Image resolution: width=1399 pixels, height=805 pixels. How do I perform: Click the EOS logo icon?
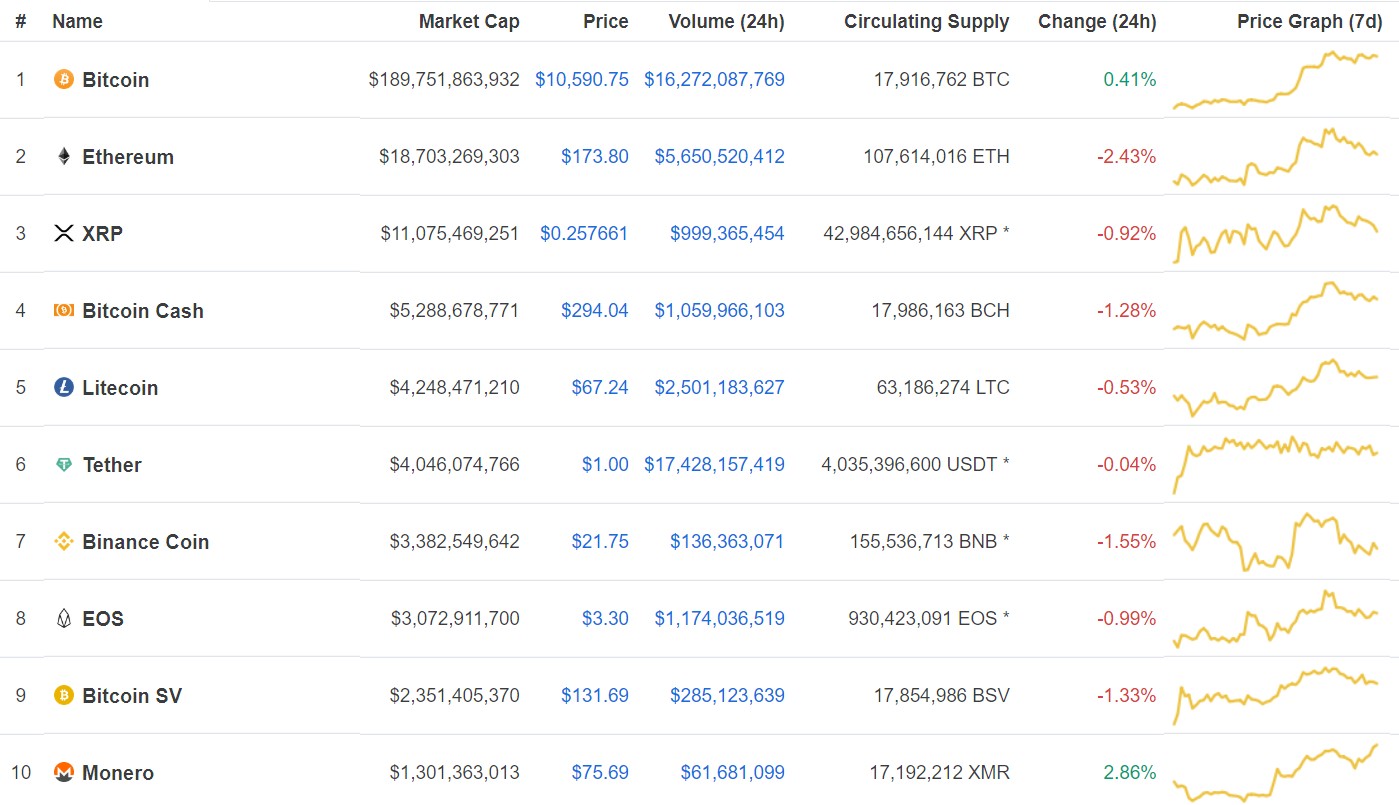(x=64, y=618)
